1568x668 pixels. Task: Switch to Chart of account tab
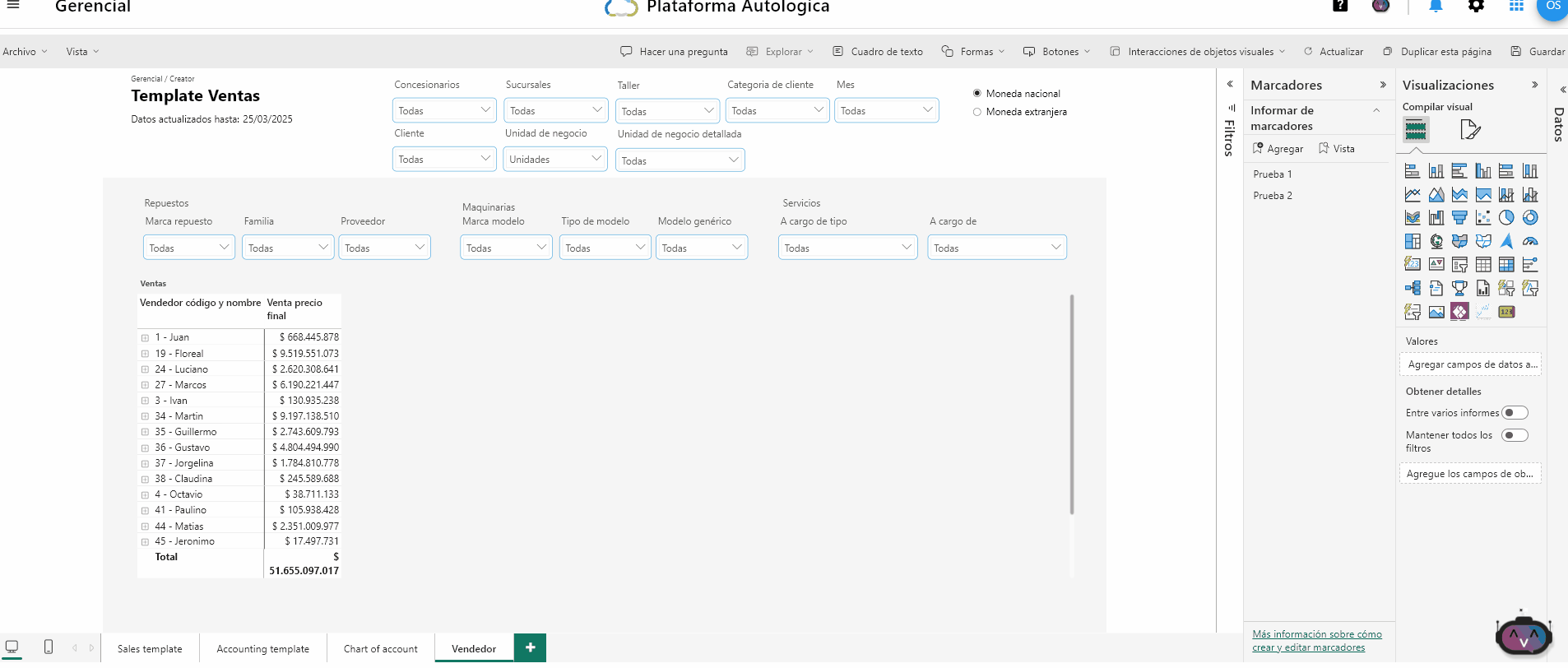[381, 648]
